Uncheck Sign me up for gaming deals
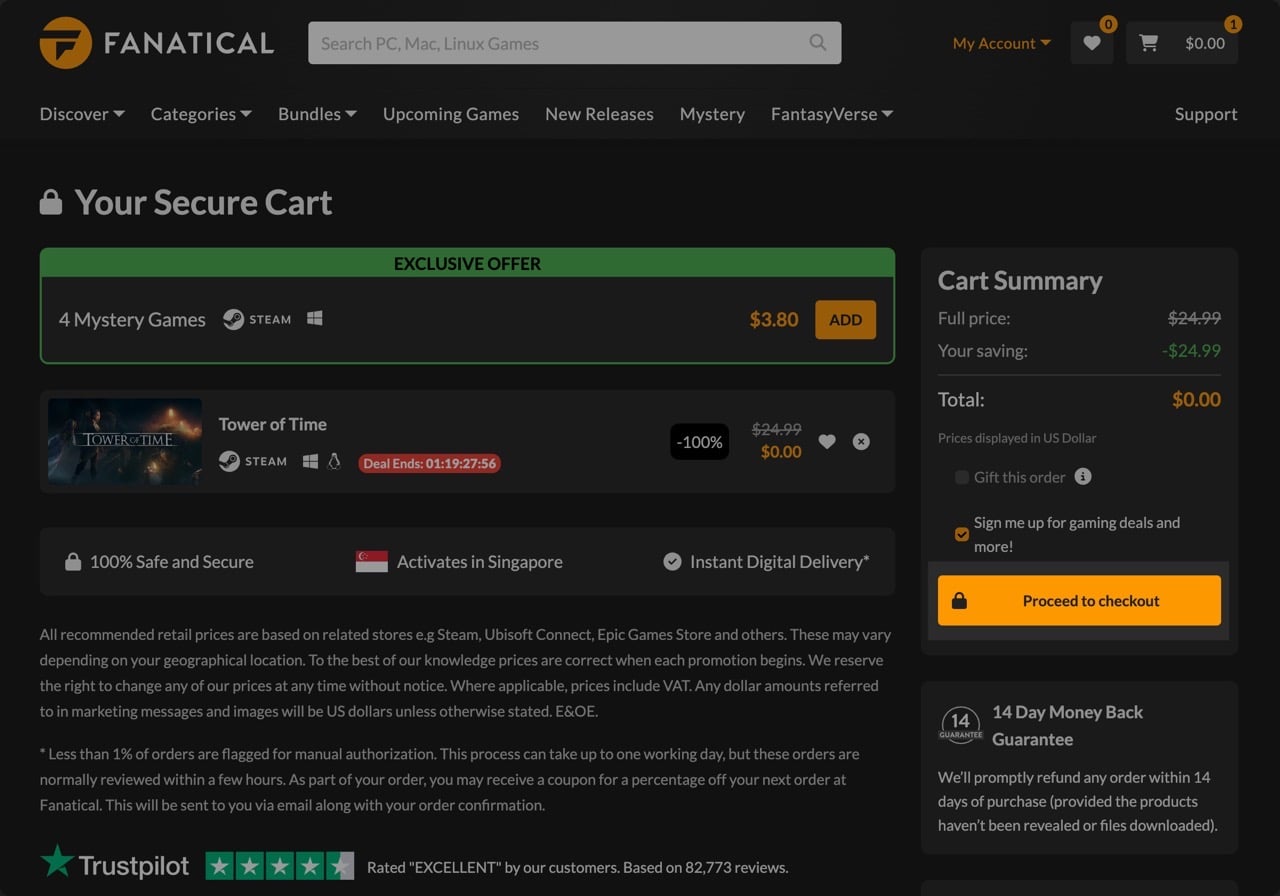Screen dimensions: 1280x896 click(x=962, y=535)
